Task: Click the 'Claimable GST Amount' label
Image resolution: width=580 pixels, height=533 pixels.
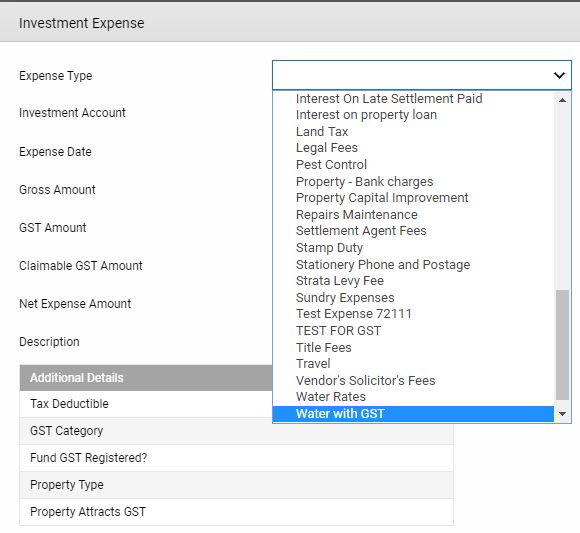Action: [x=81, y=266]
